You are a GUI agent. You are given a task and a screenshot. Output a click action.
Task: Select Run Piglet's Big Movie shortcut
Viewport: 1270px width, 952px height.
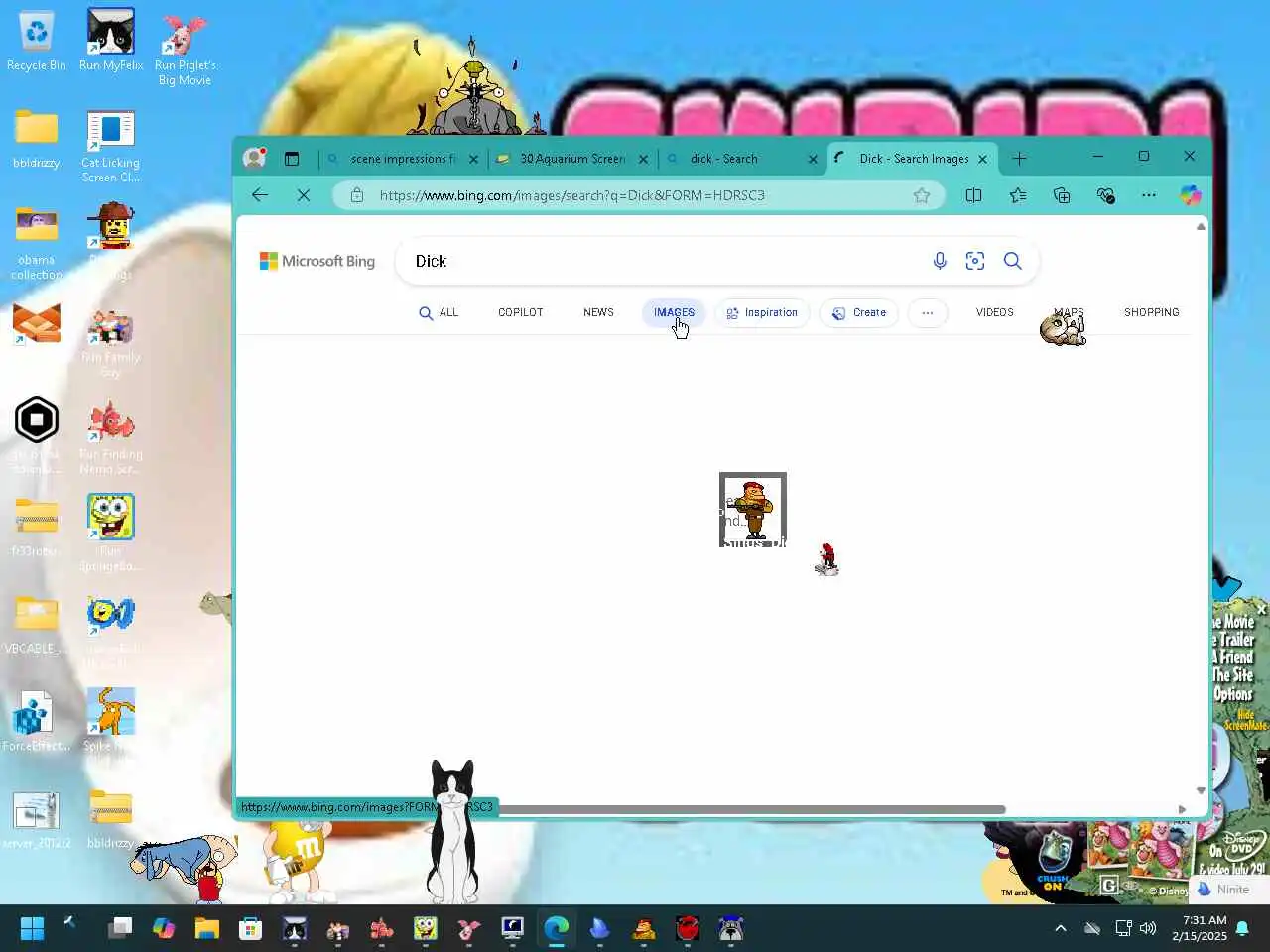pyautogui.click(x=185, y=49)
